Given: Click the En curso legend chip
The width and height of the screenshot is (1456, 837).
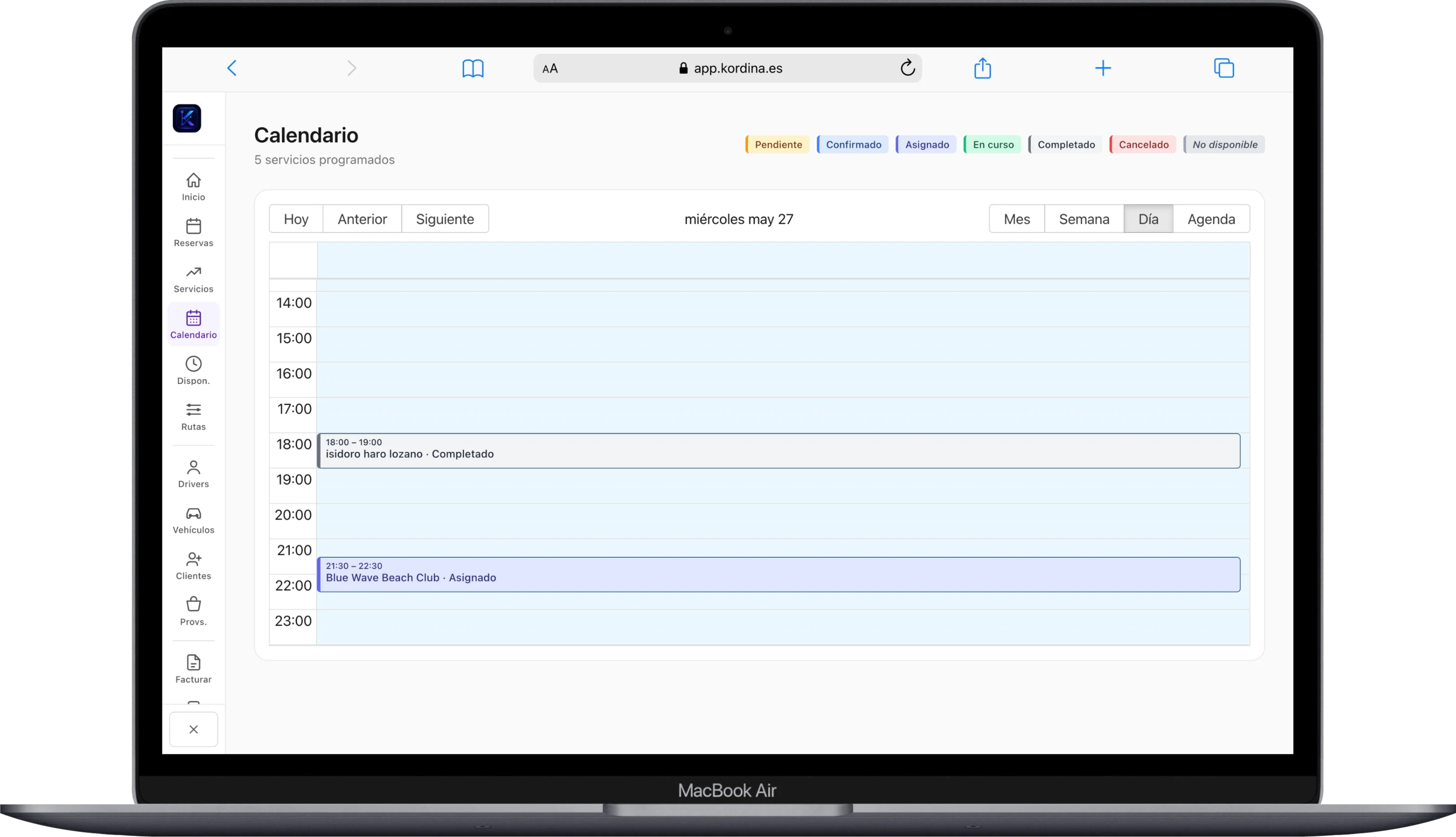Looking at the screenshot, I should coord(992,144).
